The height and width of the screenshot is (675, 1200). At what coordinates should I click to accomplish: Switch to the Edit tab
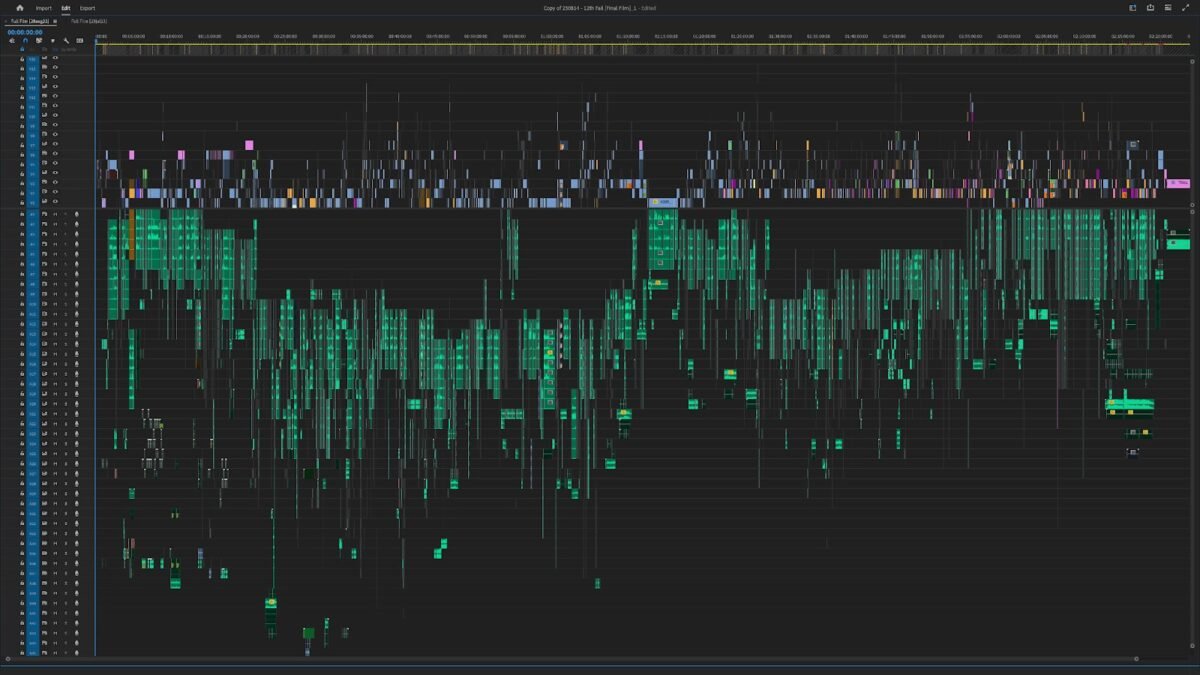[66, 8]
